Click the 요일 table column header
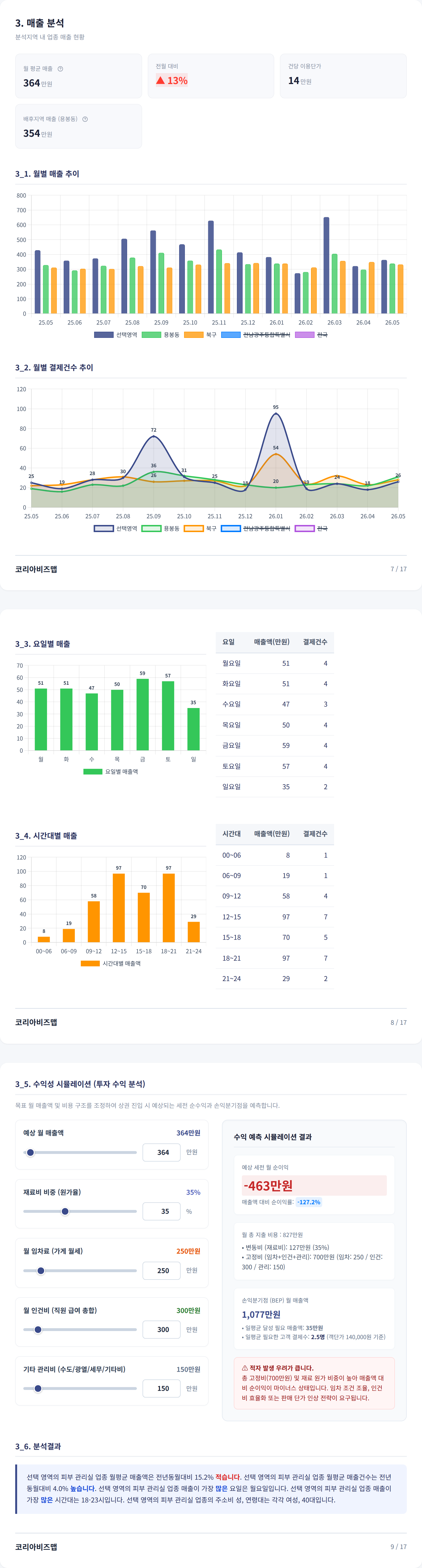The height and width of the screenshot is (1568, 422). (x=228, y=642)
